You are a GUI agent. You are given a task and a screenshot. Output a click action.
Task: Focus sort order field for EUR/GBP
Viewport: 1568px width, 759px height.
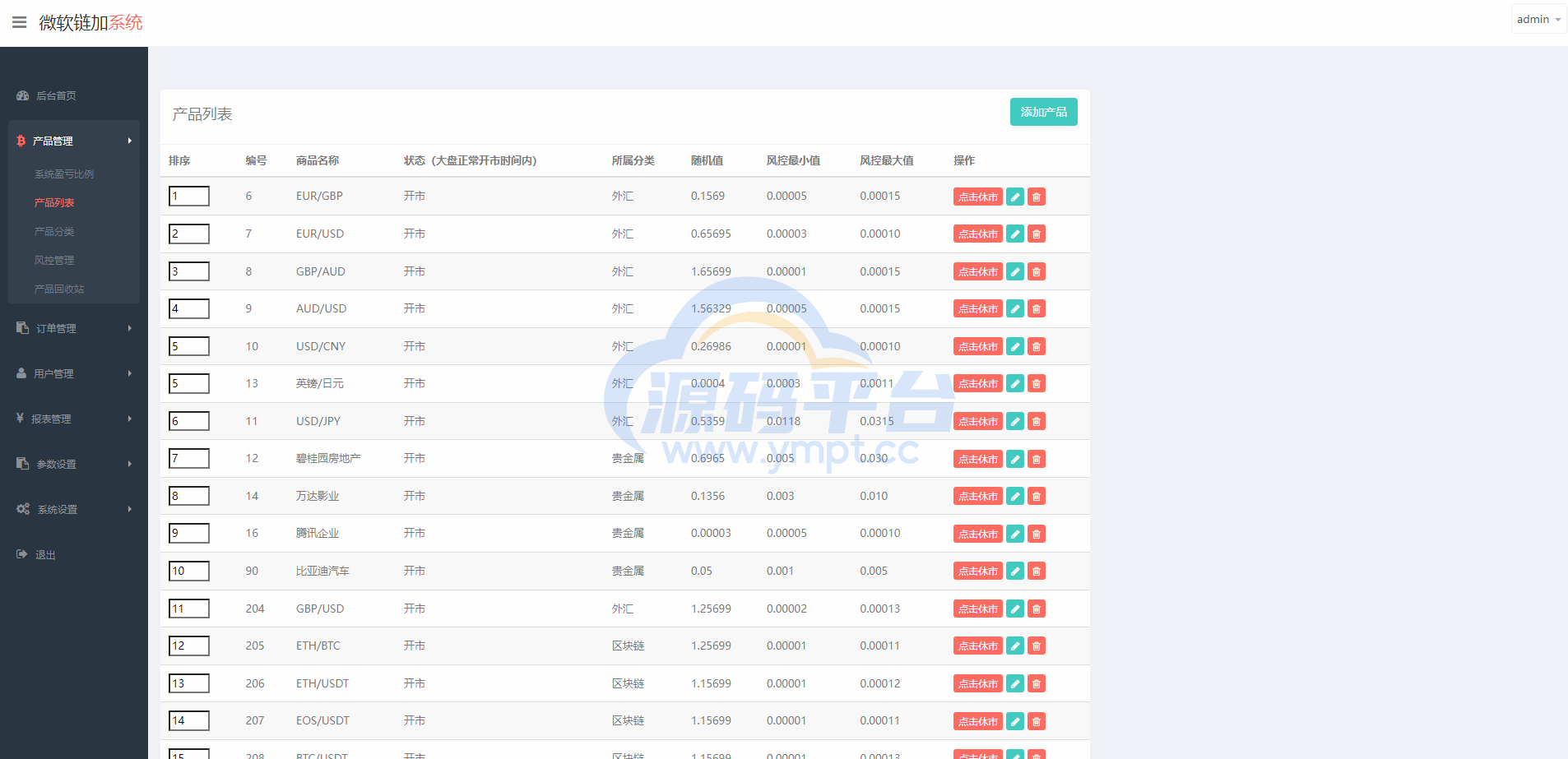189,196
